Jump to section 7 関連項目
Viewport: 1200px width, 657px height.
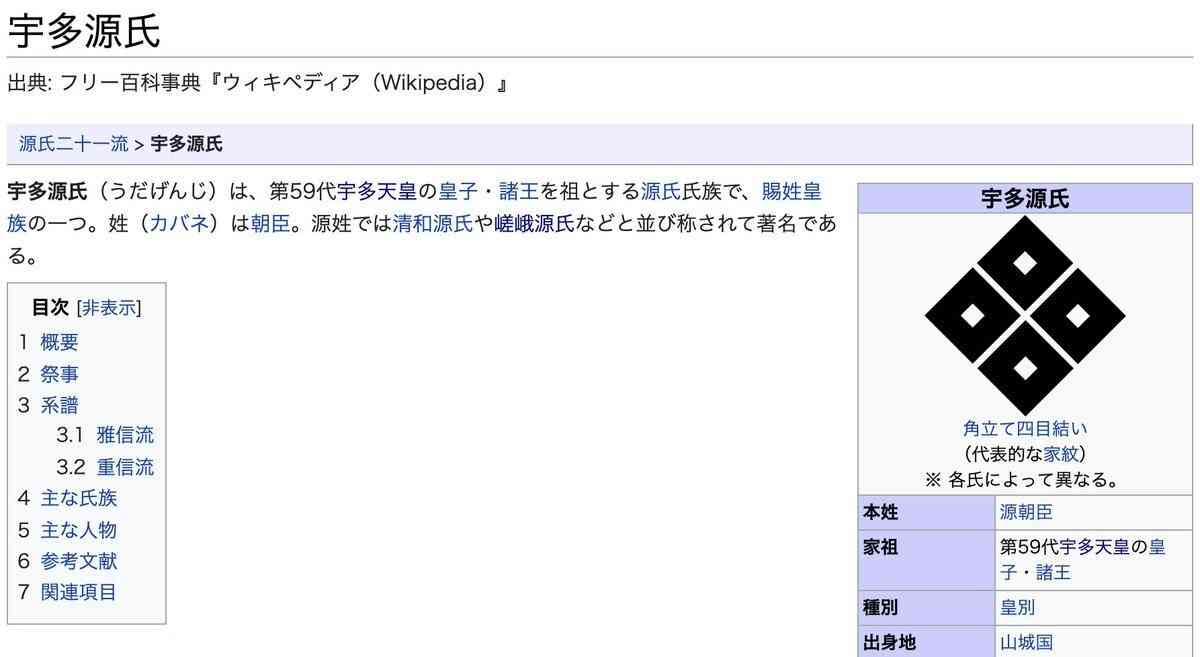click(x=78, y=592)
